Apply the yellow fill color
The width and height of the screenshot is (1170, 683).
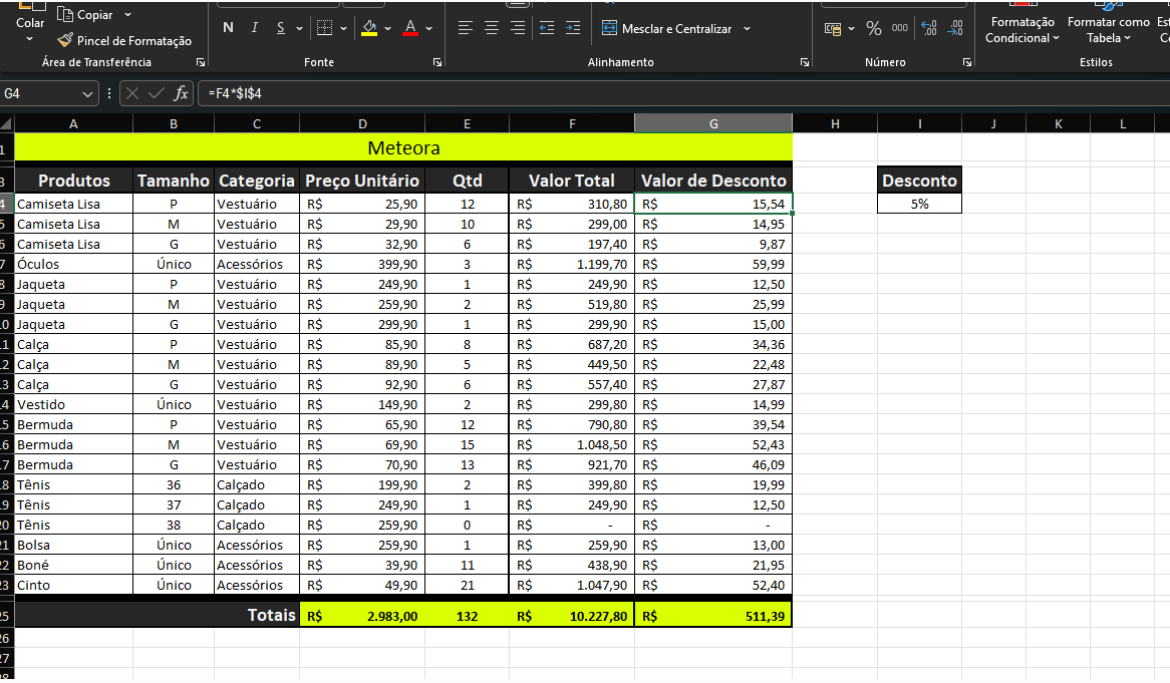369,28
